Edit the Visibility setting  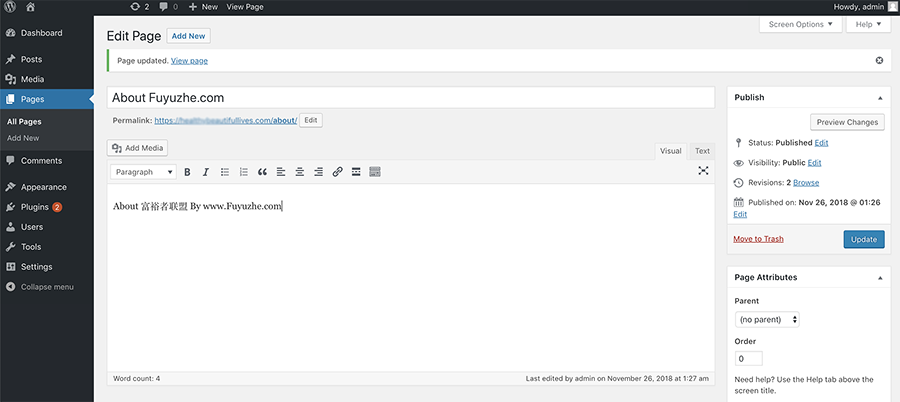pos(814,163)
